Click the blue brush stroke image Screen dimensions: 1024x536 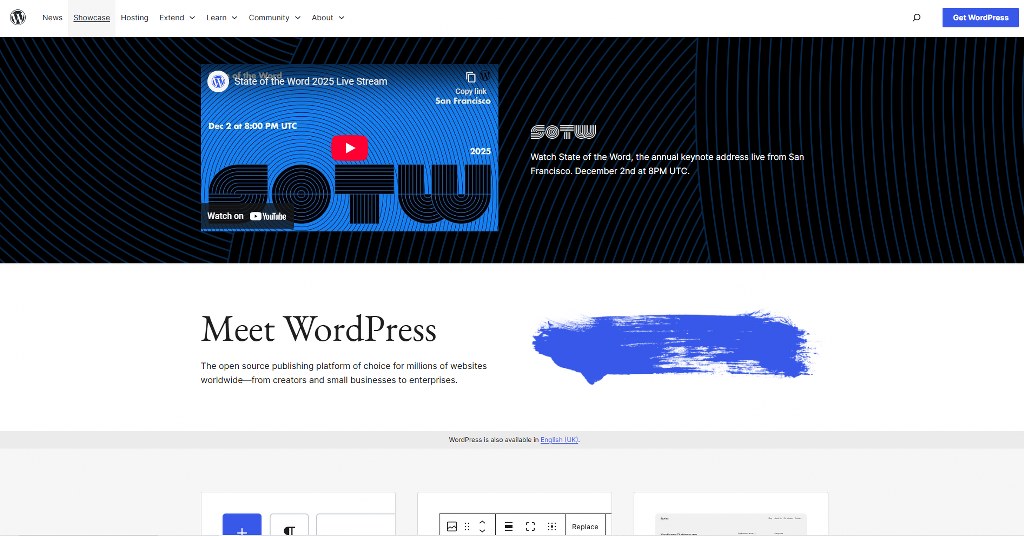tap(673, 347)
